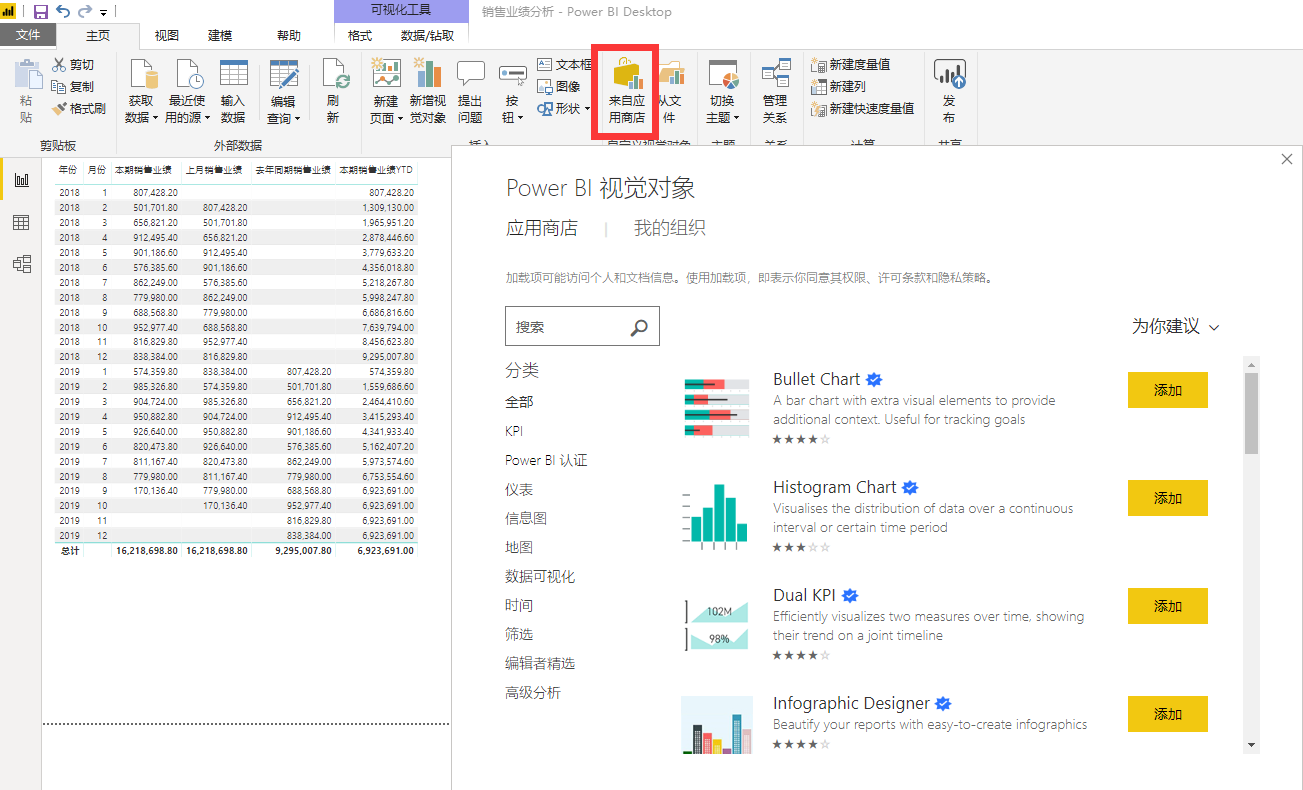Click 新建列 new column
Screen dimensions: 1303x790
point(840,87)
